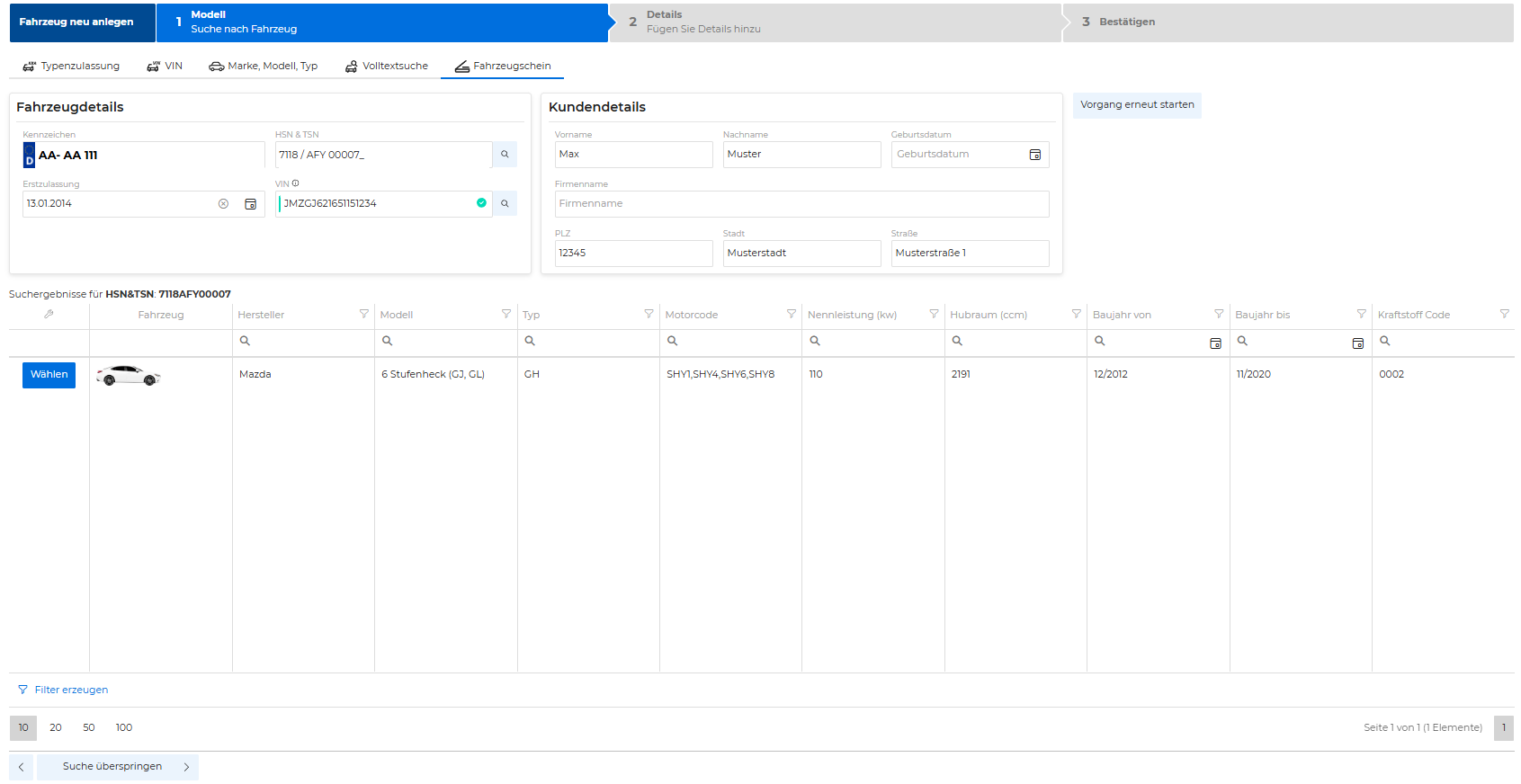Open calendar in Baujahr von filter row
The height and width of the screenshot is (784, 1521).
(1215, 343)
